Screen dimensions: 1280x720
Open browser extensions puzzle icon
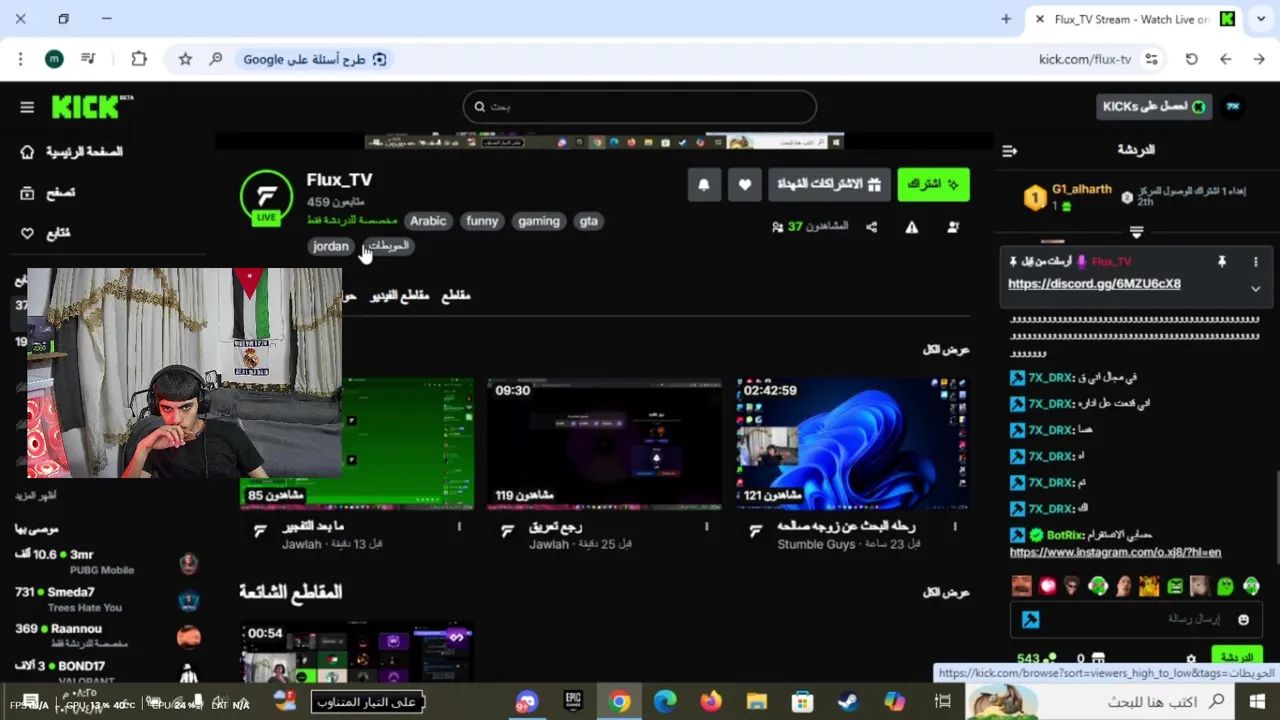pos(139,59)
